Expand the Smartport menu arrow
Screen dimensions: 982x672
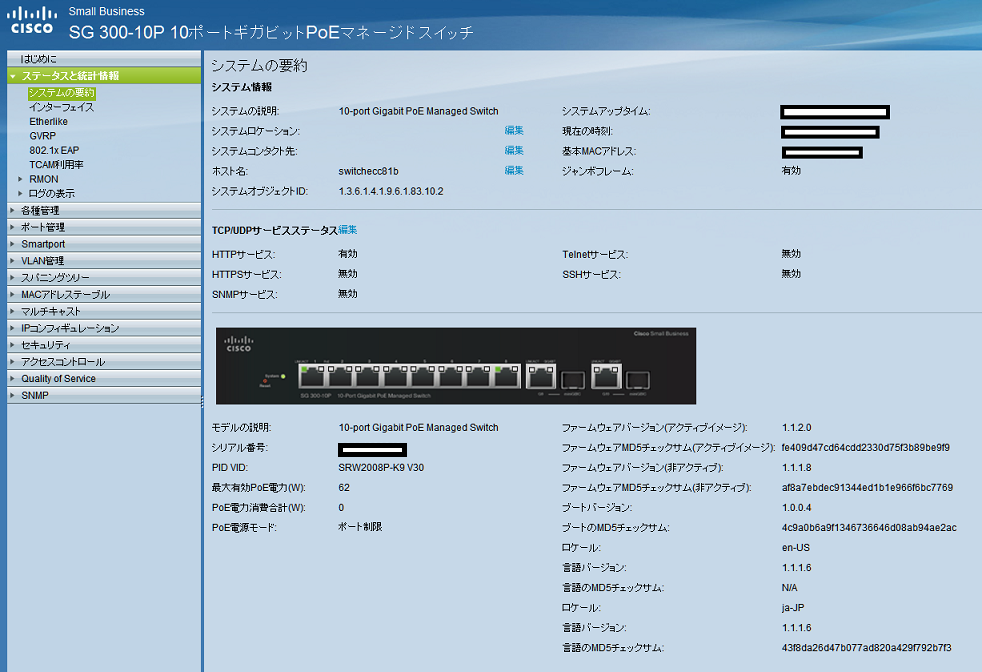click(x=13, y=244)
